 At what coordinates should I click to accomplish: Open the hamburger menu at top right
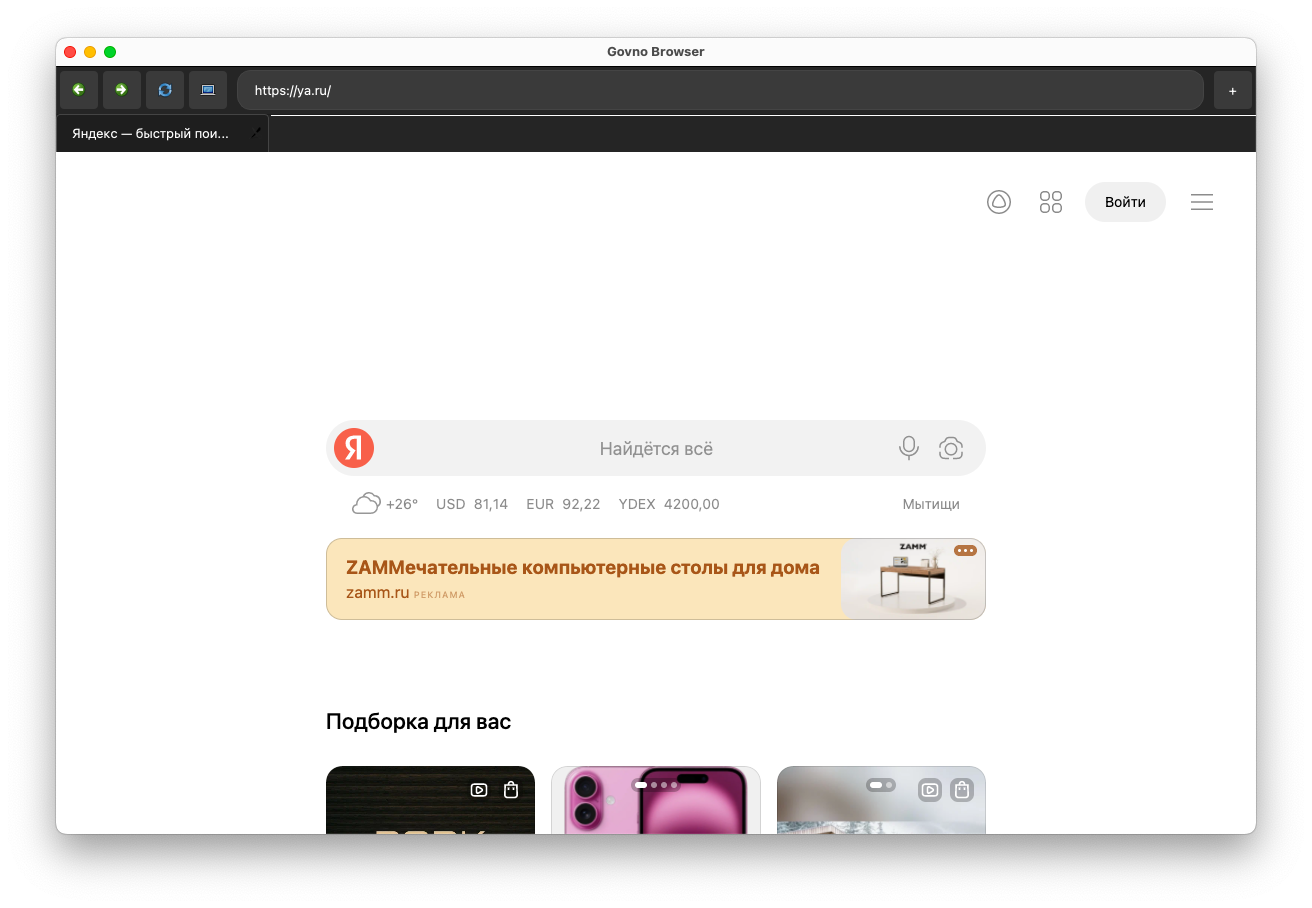pyautogui.click(x=1202, y=202)
